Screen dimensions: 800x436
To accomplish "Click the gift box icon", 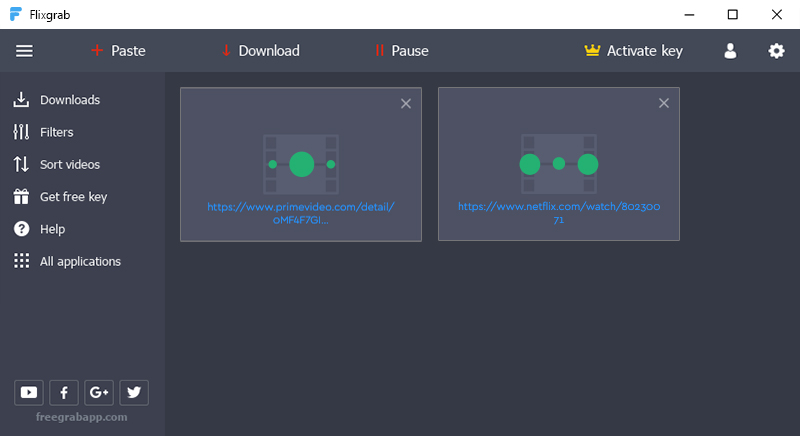I will pos(21,196).
